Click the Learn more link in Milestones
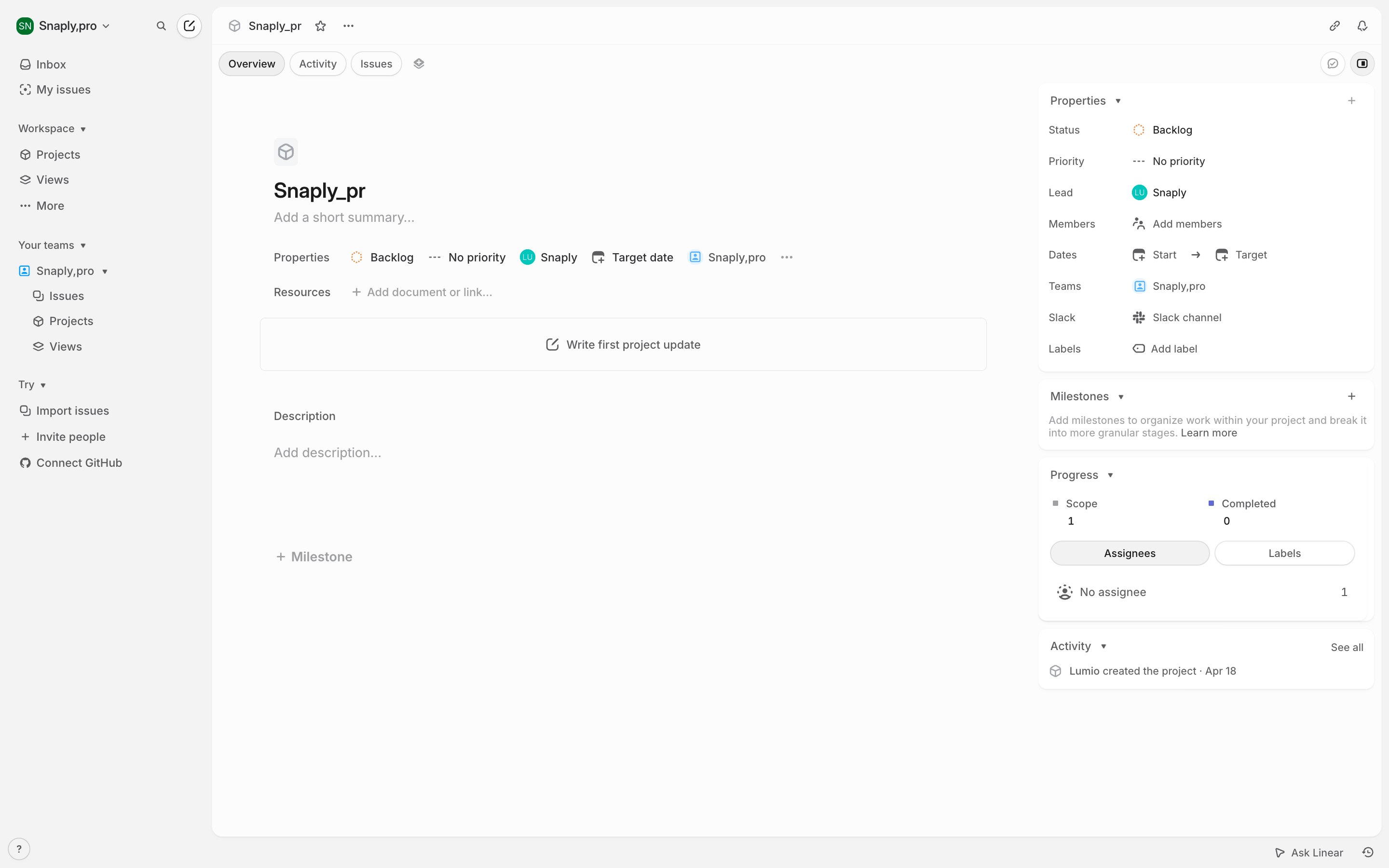This screenshot has width=1389, height=868. 1209,433
